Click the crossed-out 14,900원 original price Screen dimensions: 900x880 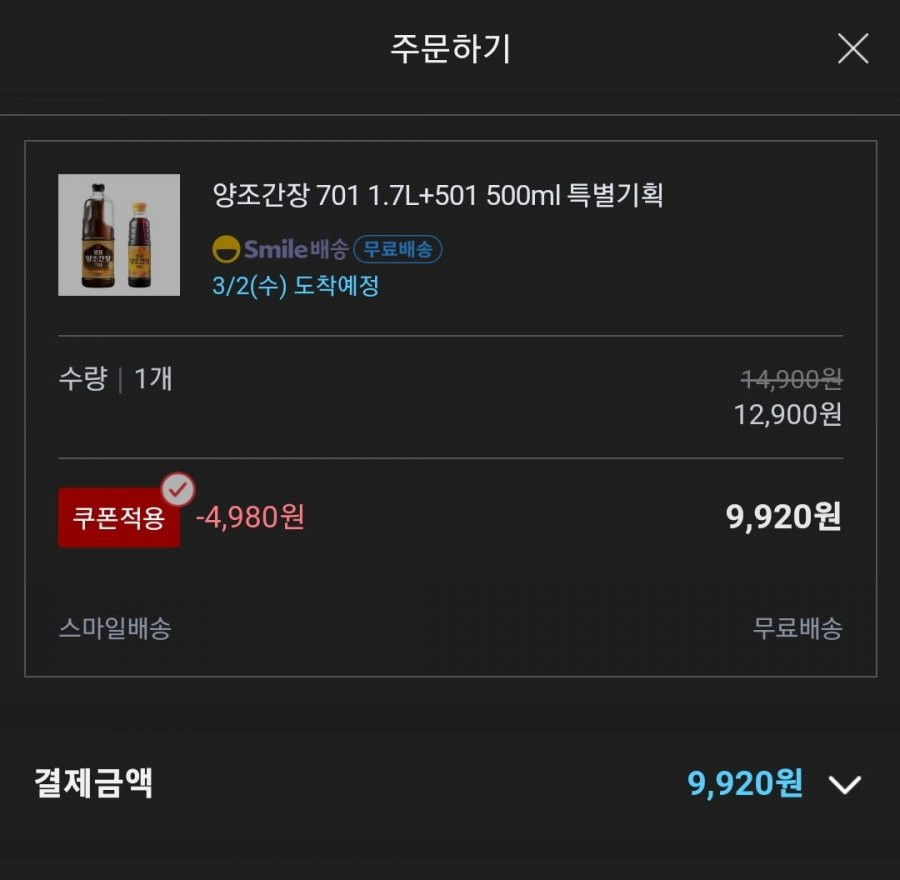tap(792, 379)
